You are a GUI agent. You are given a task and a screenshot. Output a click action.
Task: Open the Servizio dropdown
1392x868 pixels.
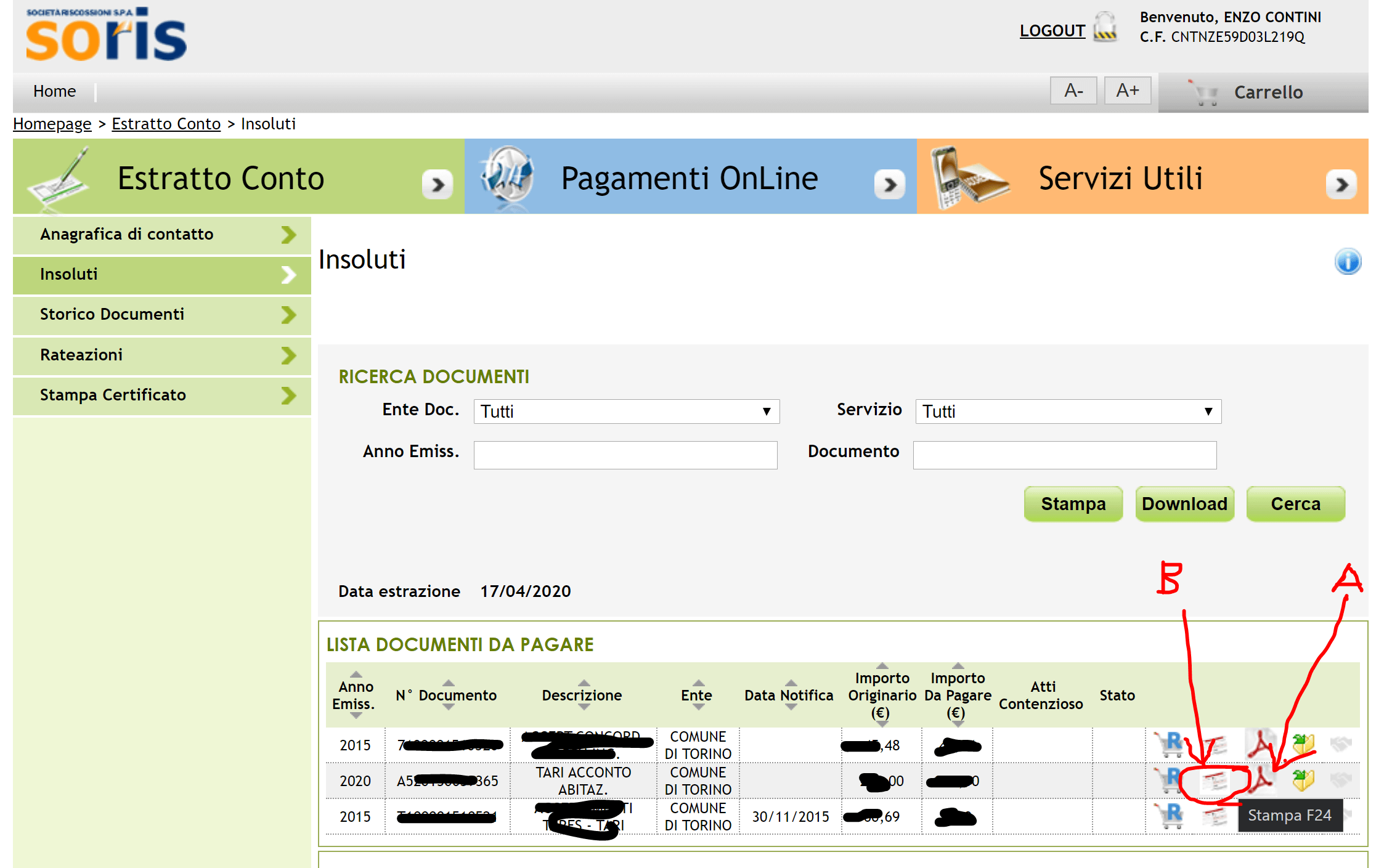click(1067, 412)
